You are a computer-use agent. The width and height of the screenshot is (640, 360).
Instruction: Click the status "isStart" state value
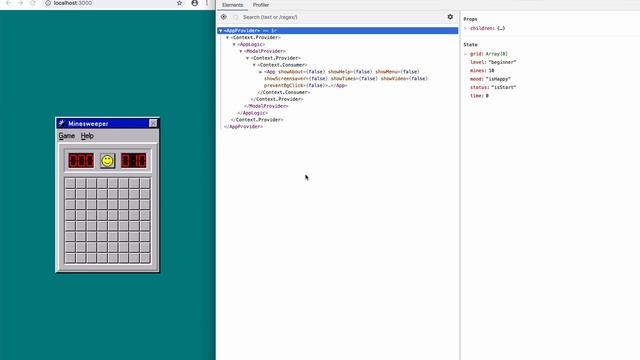point(503,87)
